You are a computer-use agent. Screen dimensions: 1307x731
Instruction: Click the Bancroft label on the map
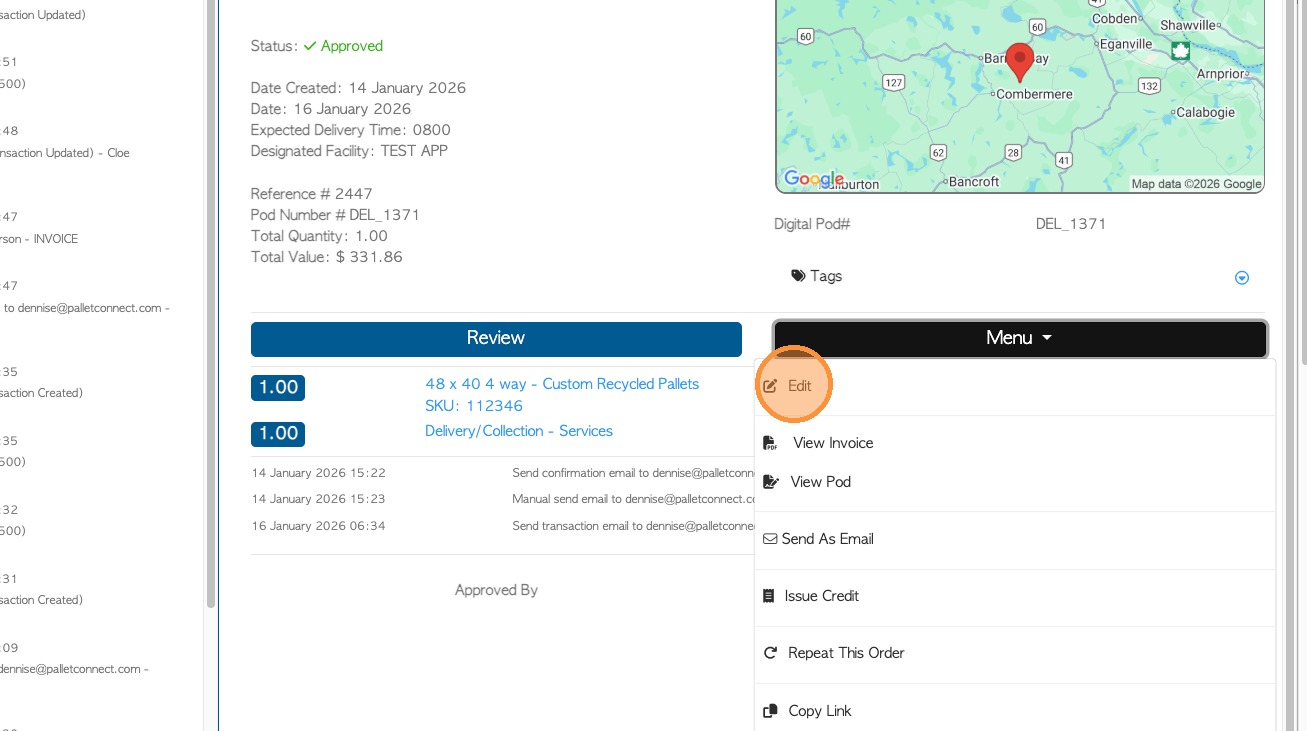point(973,182)
